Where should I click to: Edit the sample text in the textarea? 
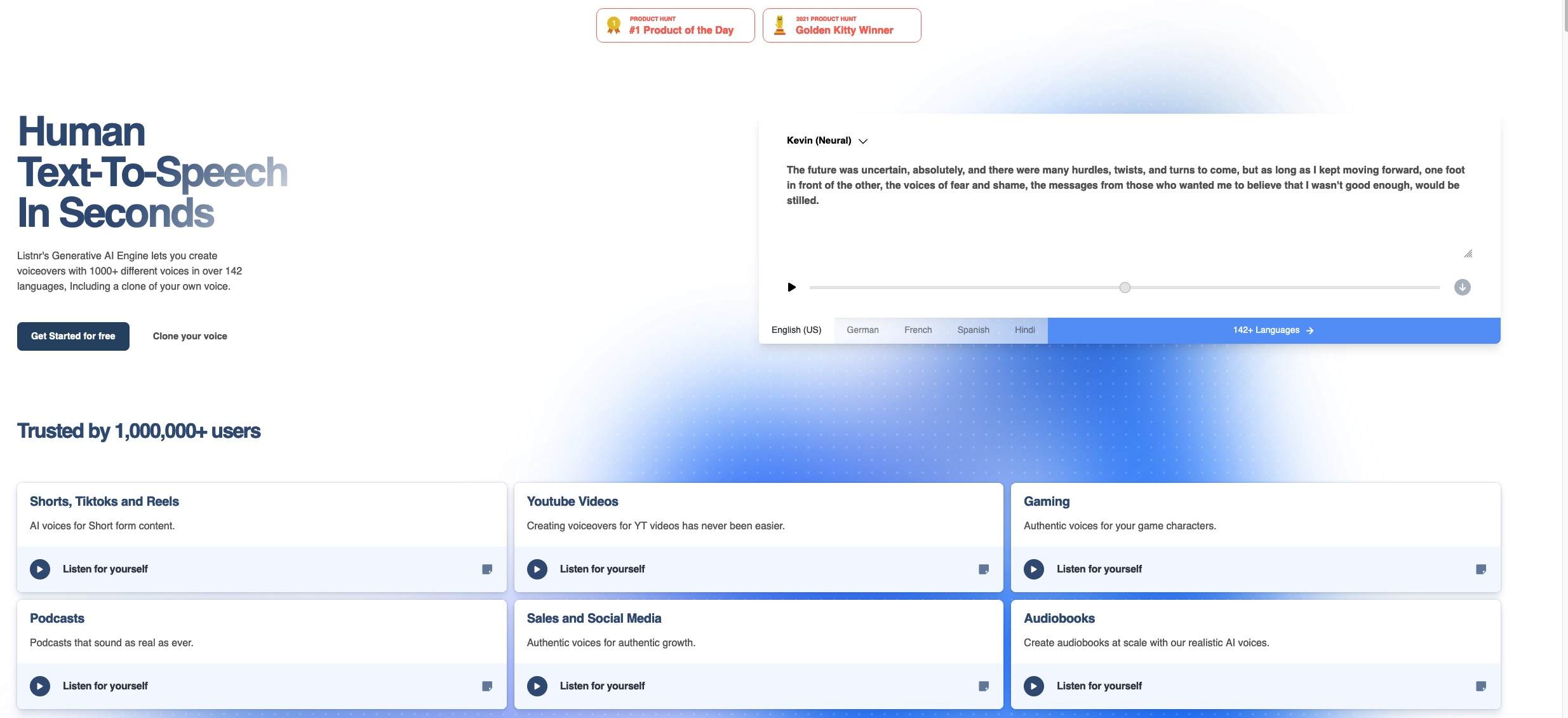pyautogui.click(x=1129, y=212)
